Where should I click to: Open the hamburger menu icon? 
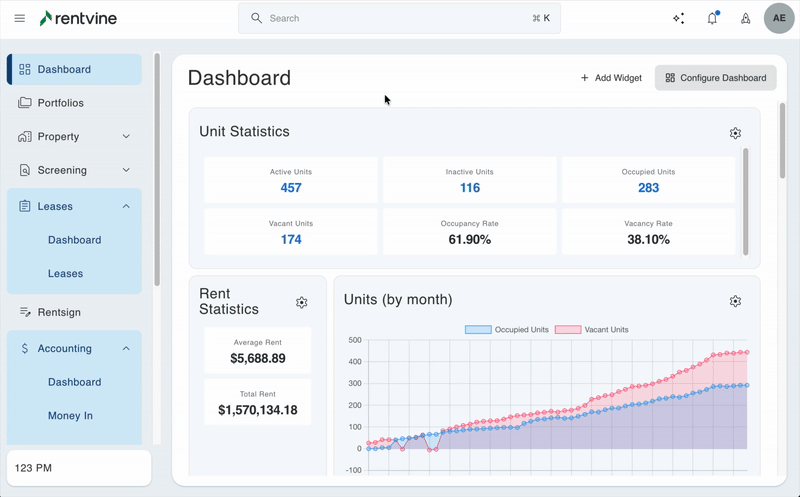[x=19, y=18]
